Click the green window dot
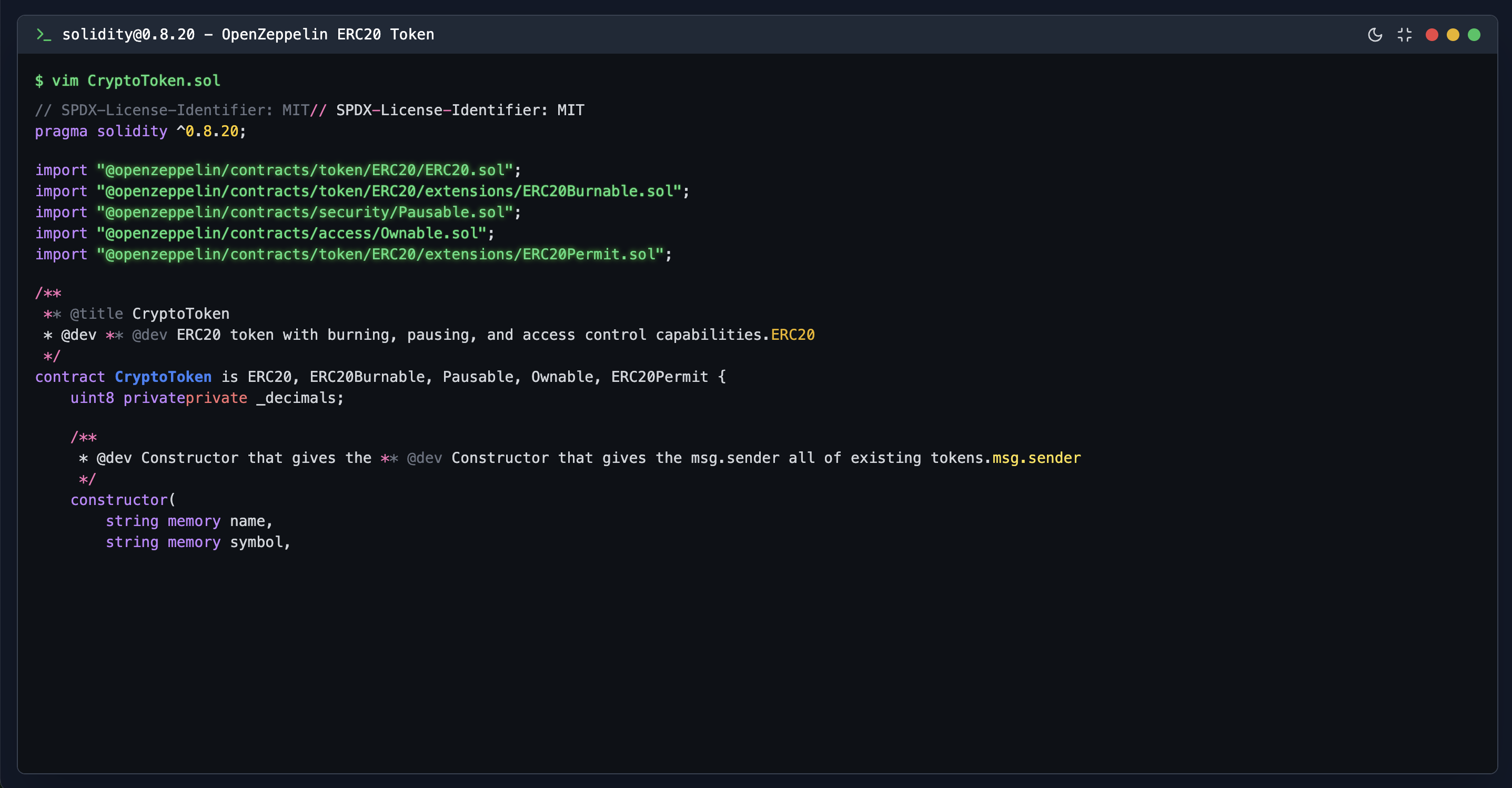Viewport: 1512px width, 788px height. pos(1474,35)
